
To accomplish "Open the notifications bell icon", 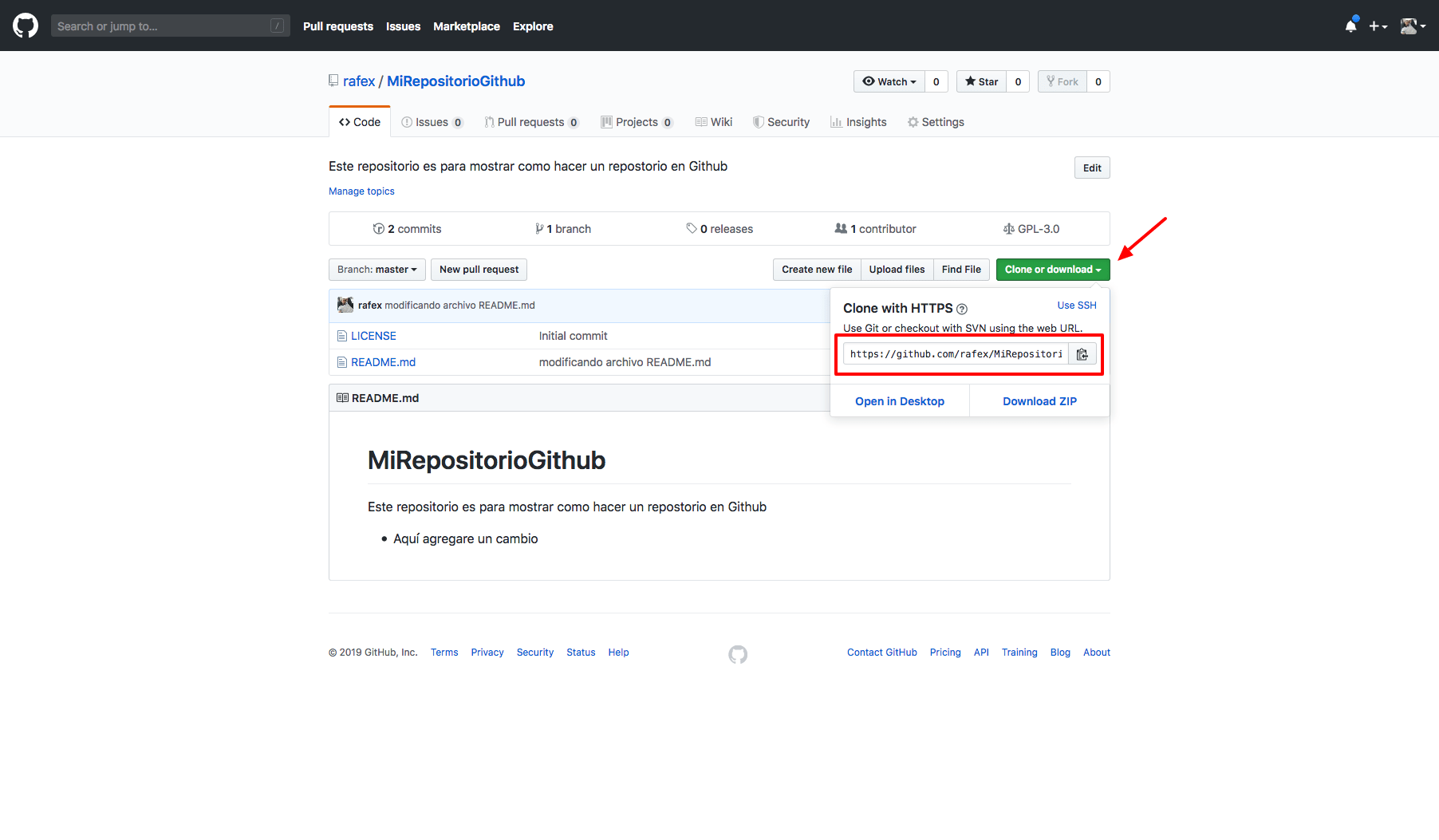I will pyautogui.click(x=1350, y=26).
